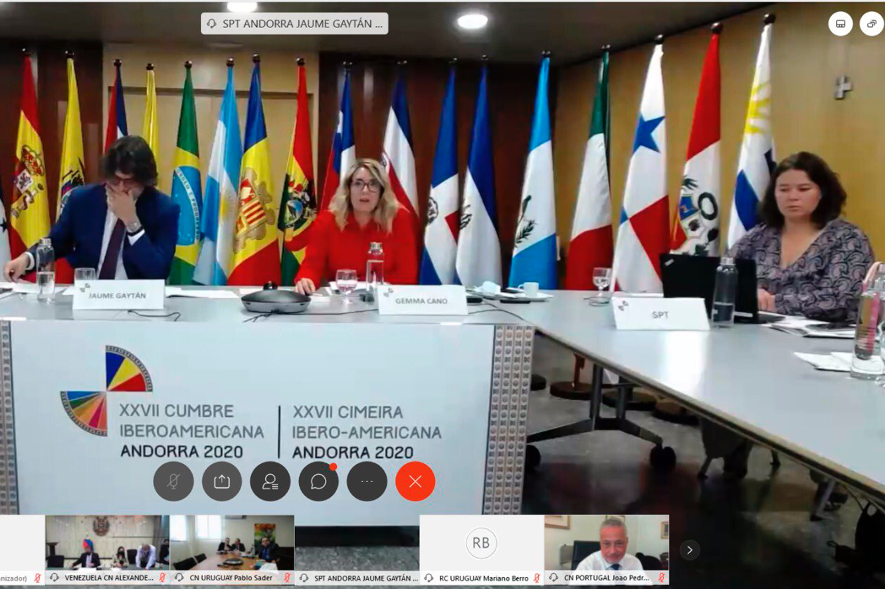Click muted mic icon on Venezuela CN thumbnail

coord(162,578)
